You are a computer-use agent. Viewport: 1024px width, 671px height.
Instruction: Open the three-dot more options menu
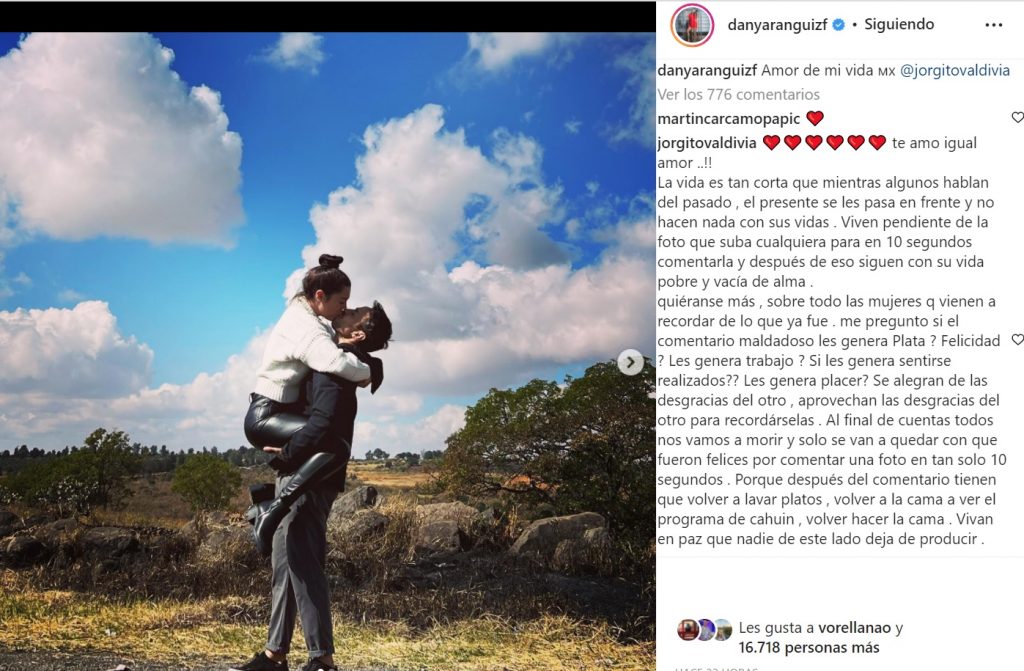tap(993, 25)
